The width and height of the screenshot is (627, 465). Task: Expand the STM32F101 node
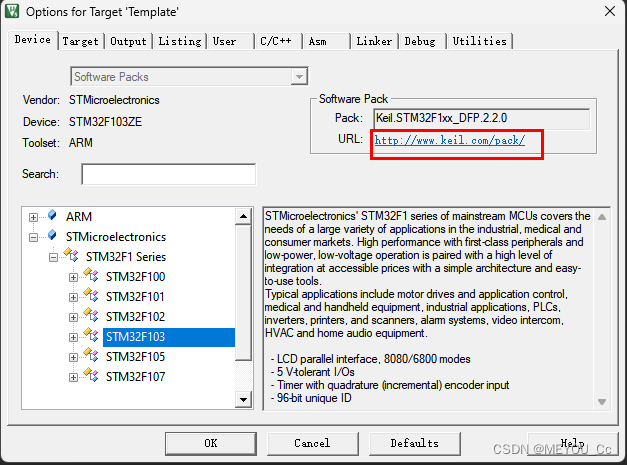click(x=73, y=297)
